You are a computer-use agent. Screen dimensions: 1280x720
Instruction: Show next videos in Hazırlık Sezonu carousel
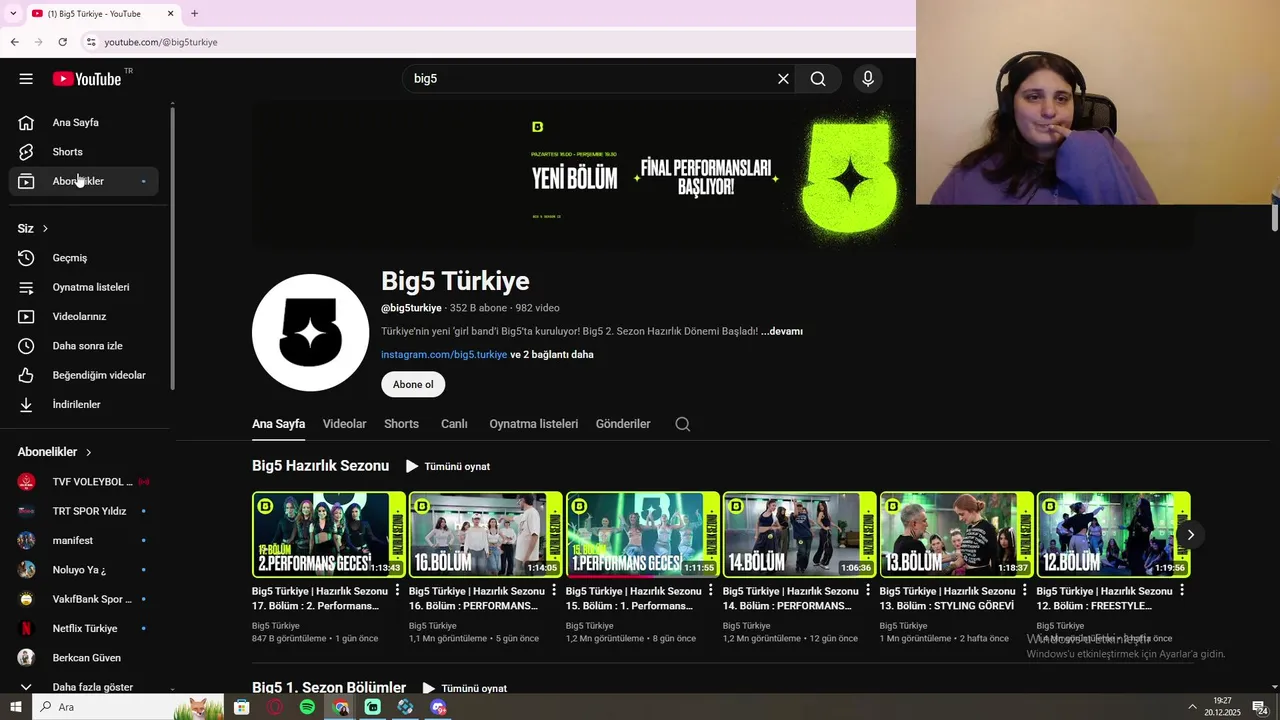[x=1190, y=535]
